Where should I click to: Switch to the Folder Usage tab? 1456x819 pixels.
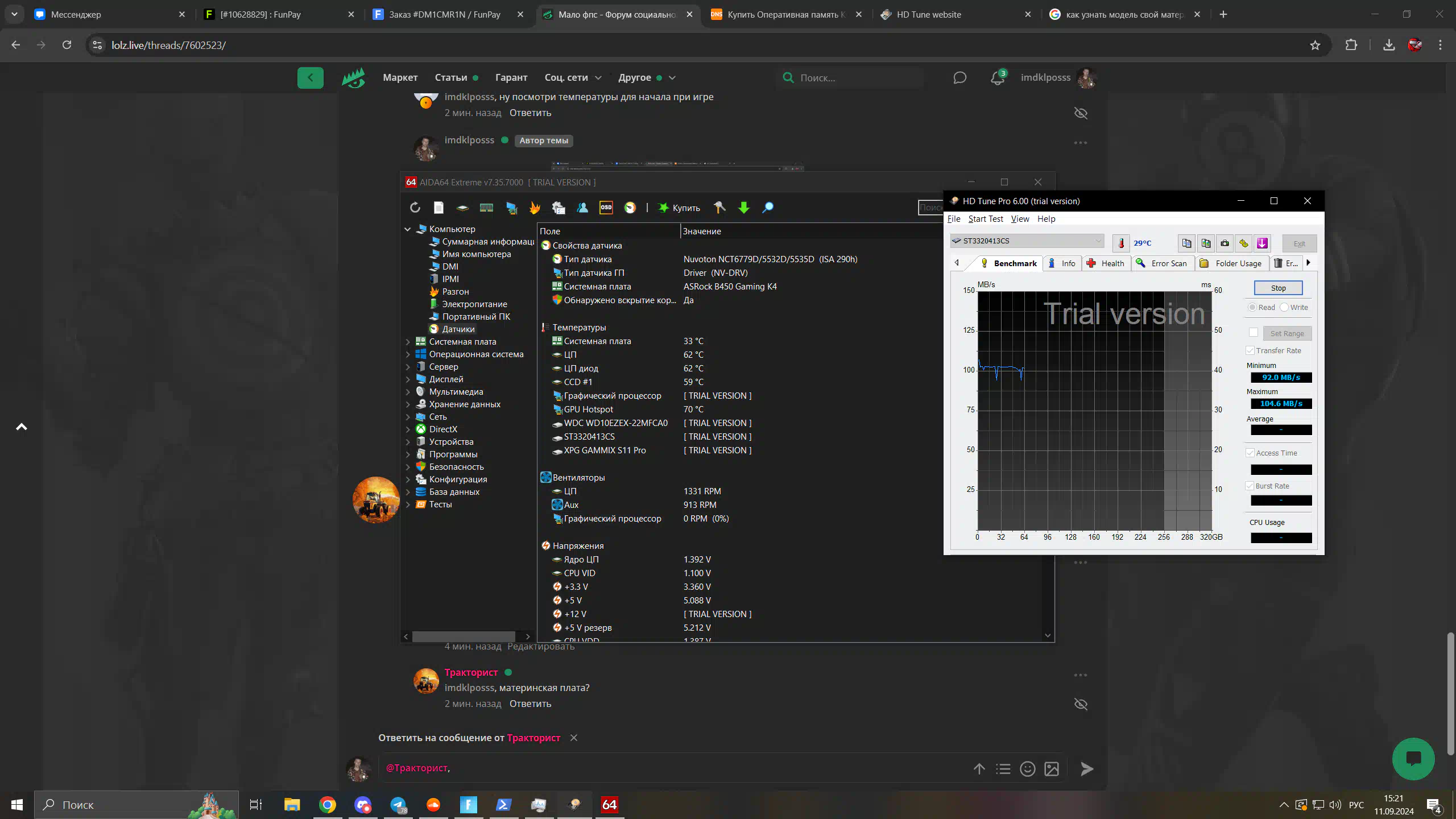[1231, 263]
